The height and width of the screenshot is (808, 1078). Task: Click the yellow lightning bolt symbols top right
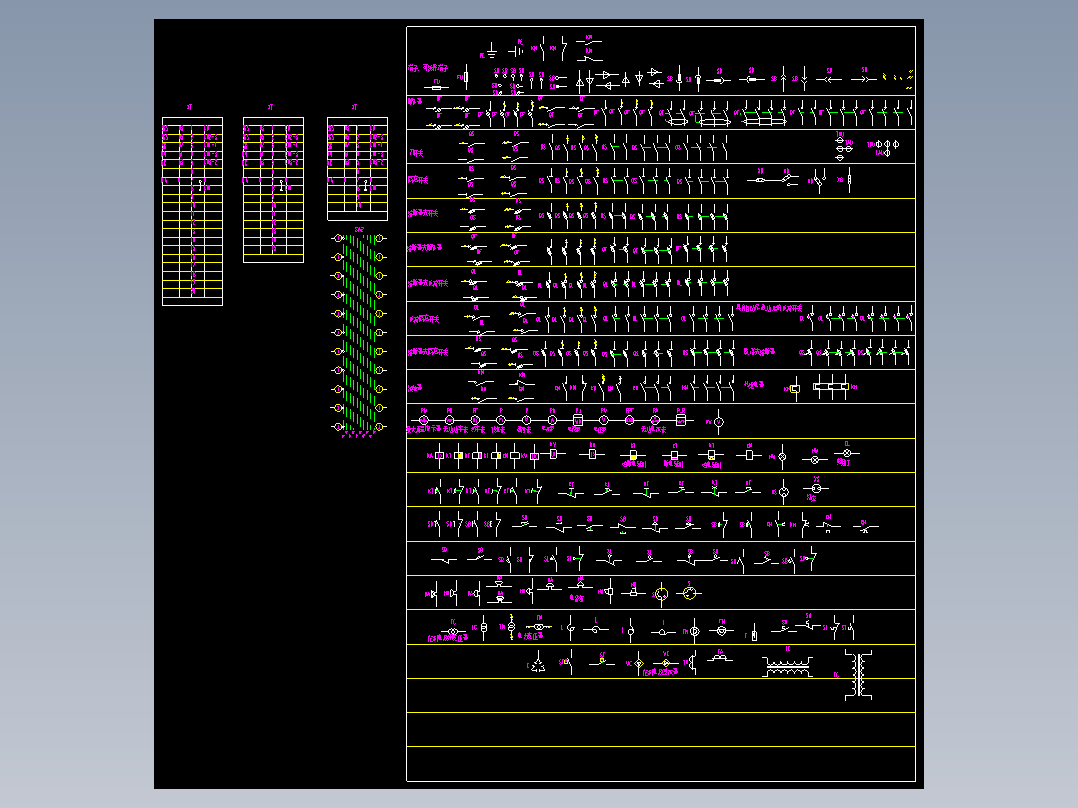tap(903, 79)
